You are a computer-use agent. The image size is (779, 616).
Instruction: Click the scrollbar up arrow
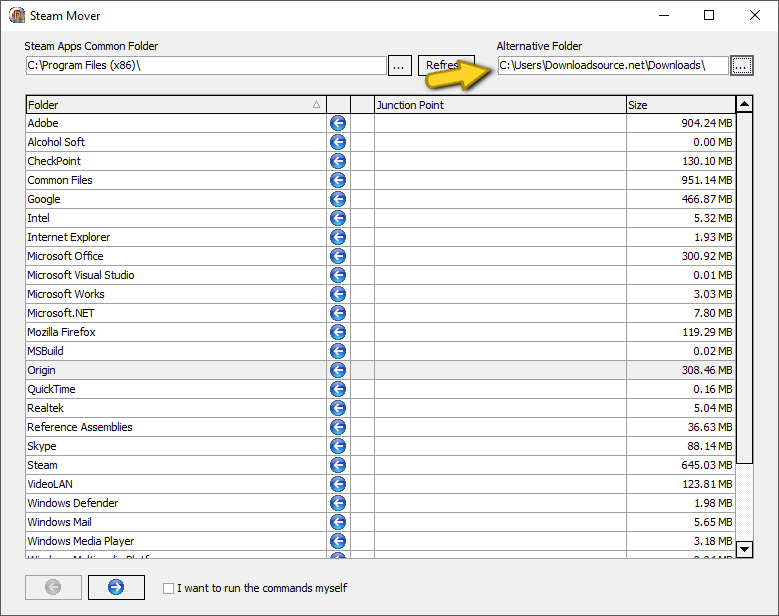(x=744, y=104)
